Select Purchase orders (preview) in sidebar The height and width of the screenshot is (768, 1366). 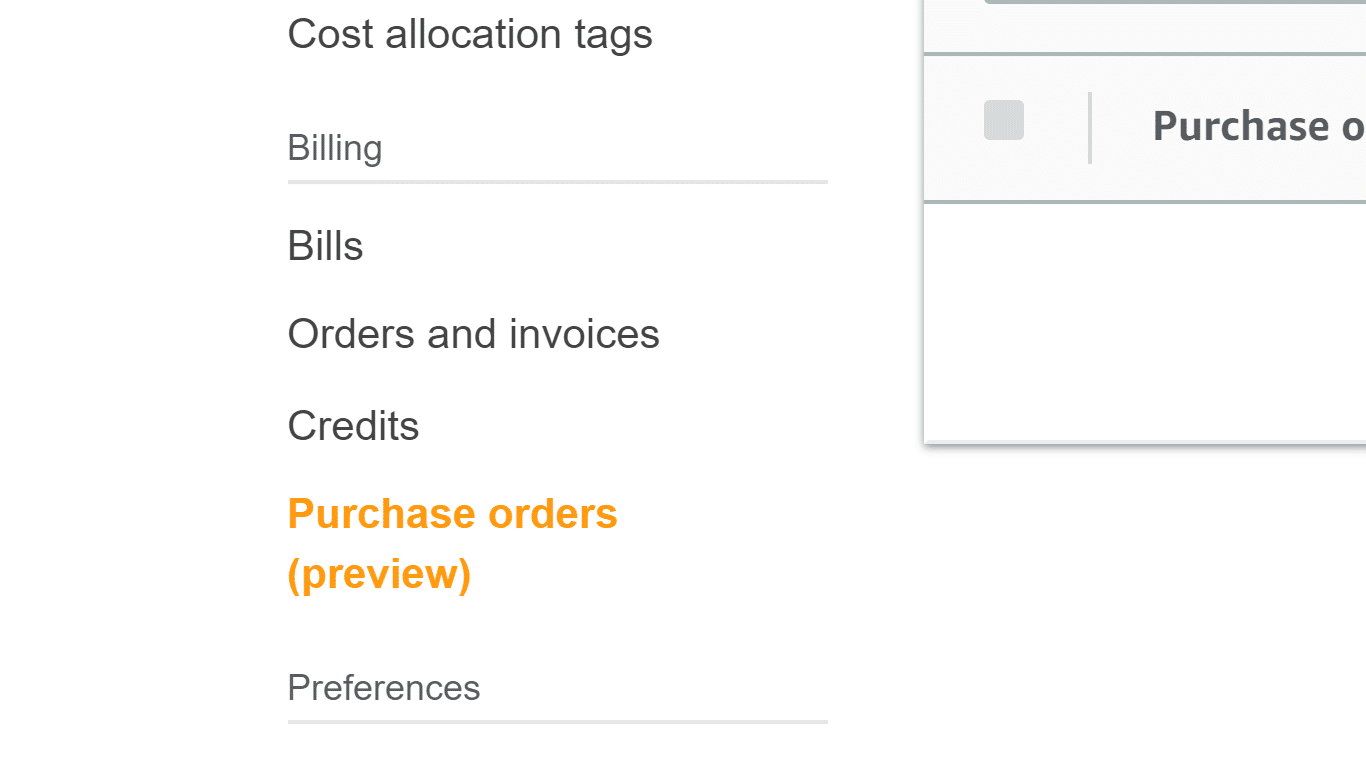(x=452, y=513)
